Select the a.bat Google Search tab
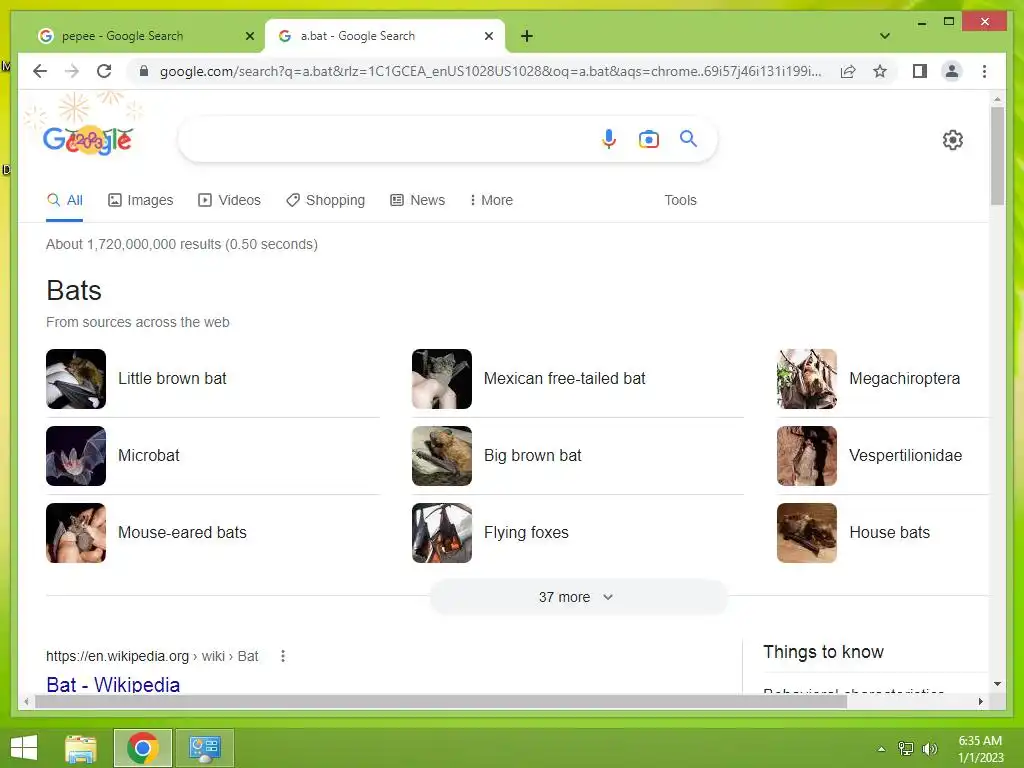This screenshot has width=1024, height=768. coord(385,36)
